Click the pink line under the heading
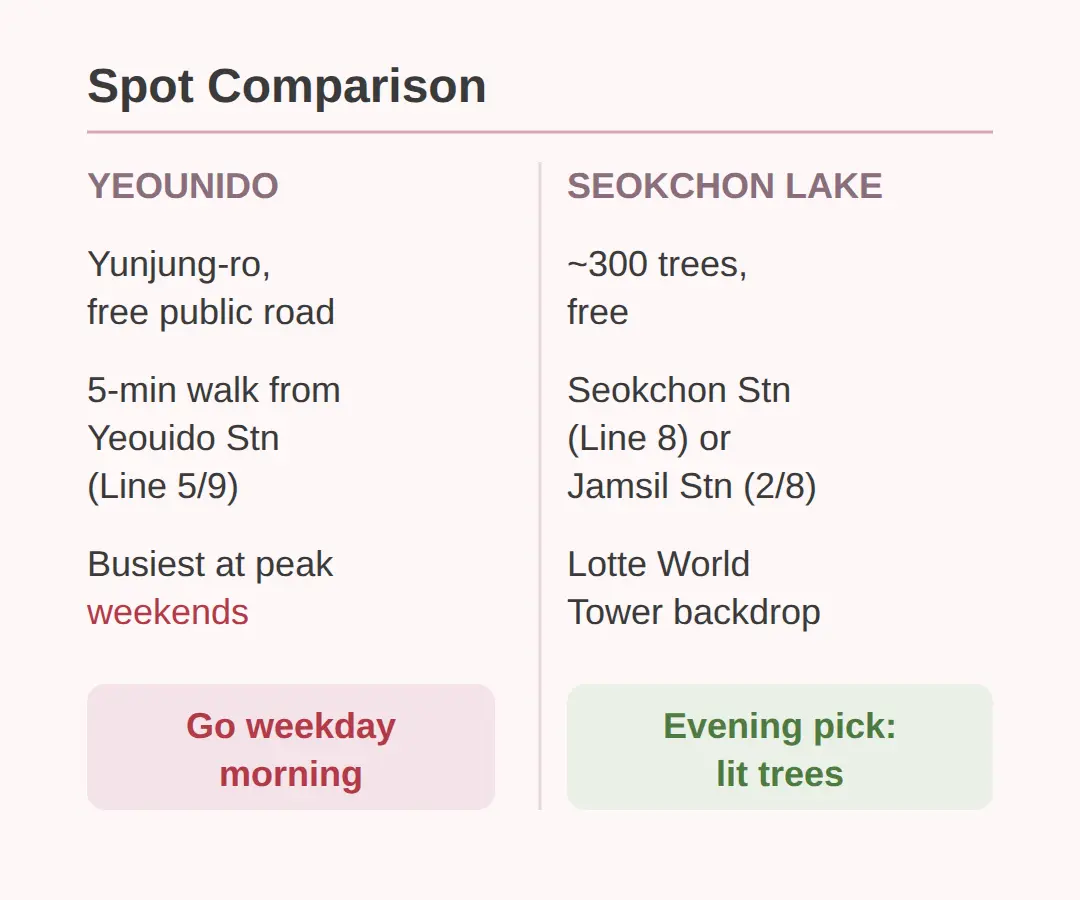Viewport: 1080px width, 900px height. coord(540,132)
